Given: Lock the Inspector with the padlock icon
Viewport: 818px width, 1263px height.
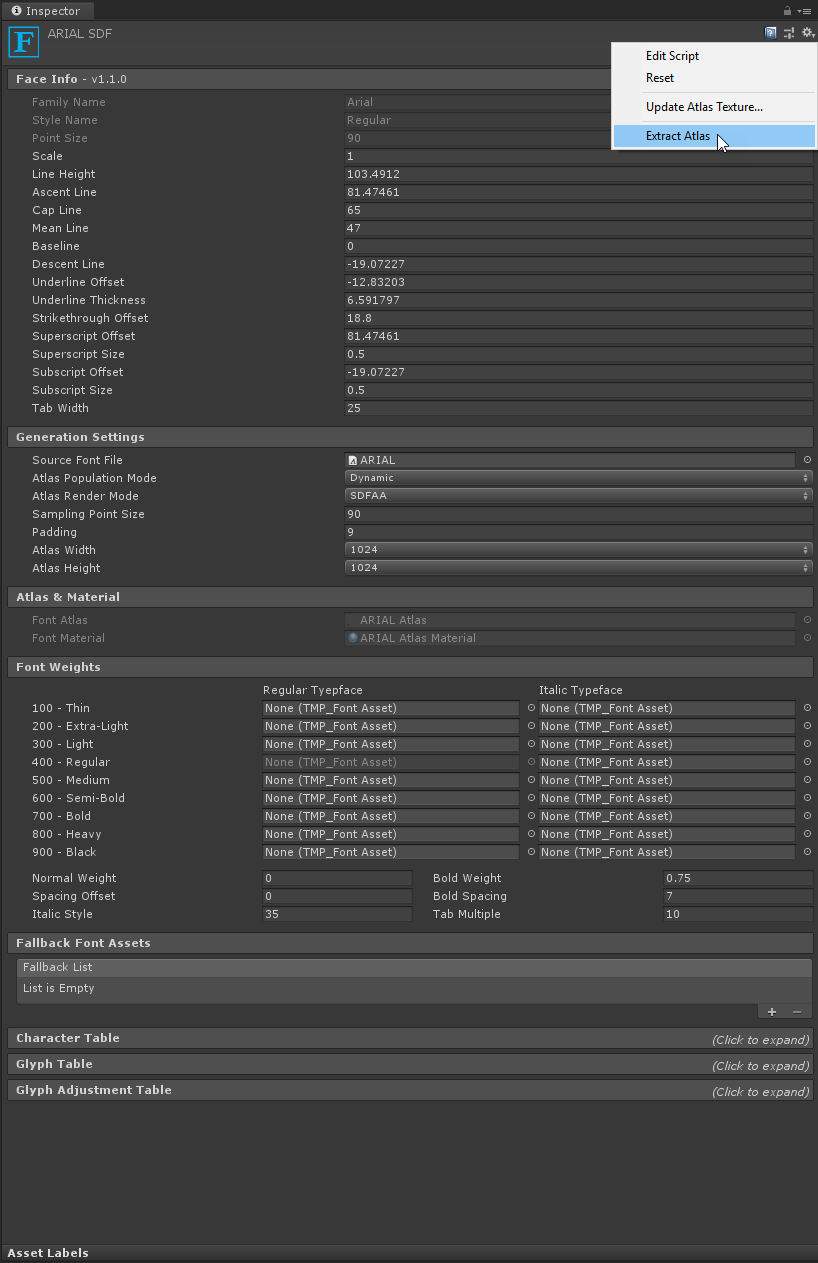Looking at the screenshot, I should (x=787, y=10).
